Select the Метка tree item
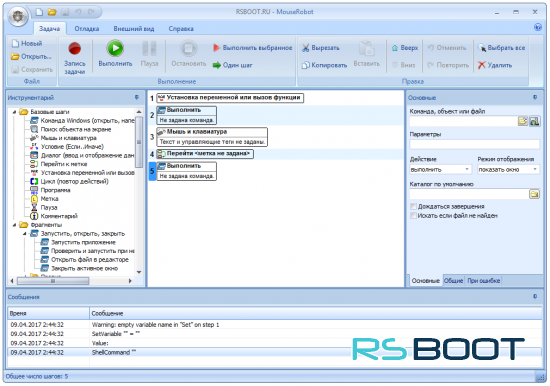The width and height of the screenshot is (550, 386). 45,199
